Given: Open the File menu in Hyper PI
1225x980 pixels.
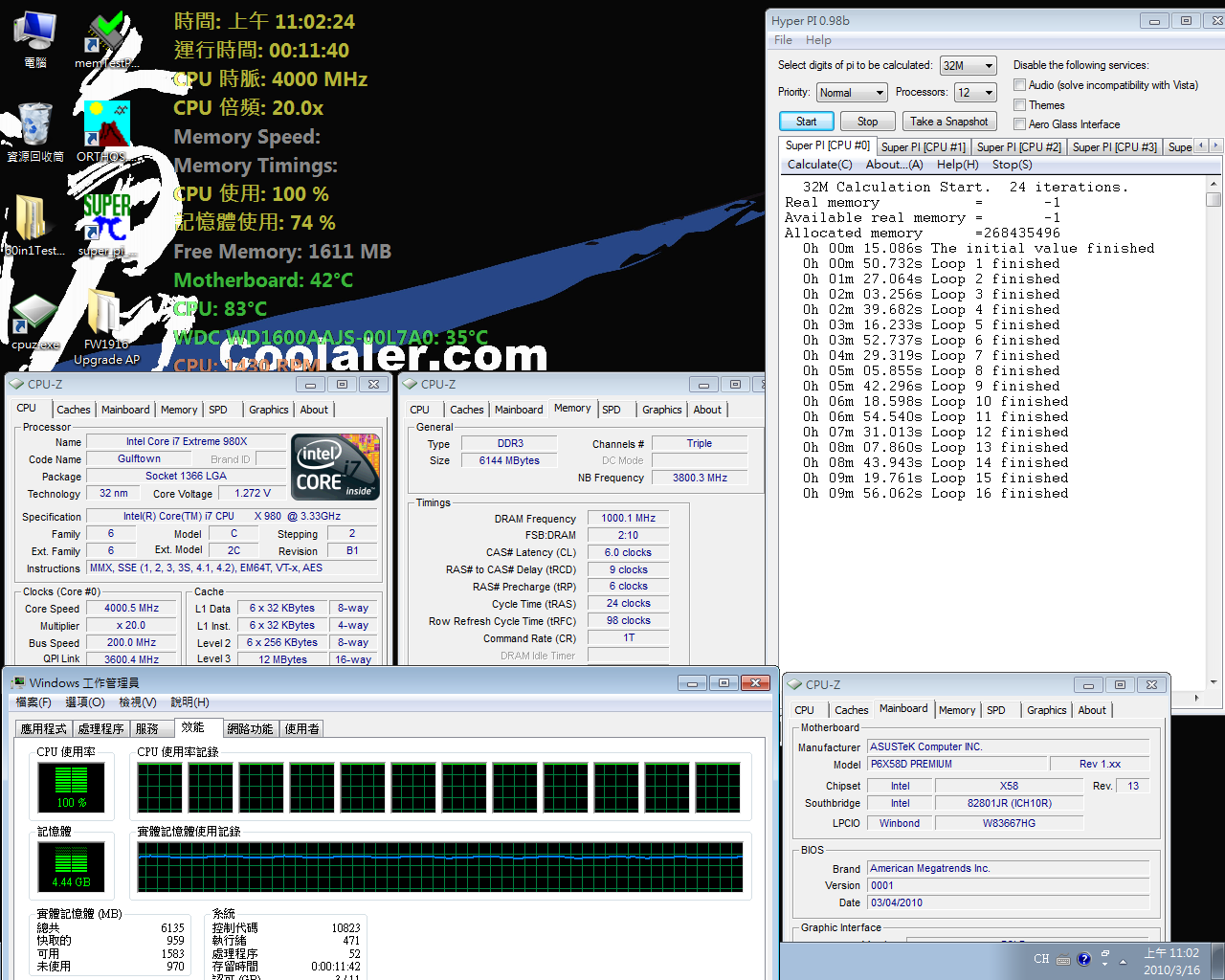Looking at the screenshot, I should [x=783, y=40].
